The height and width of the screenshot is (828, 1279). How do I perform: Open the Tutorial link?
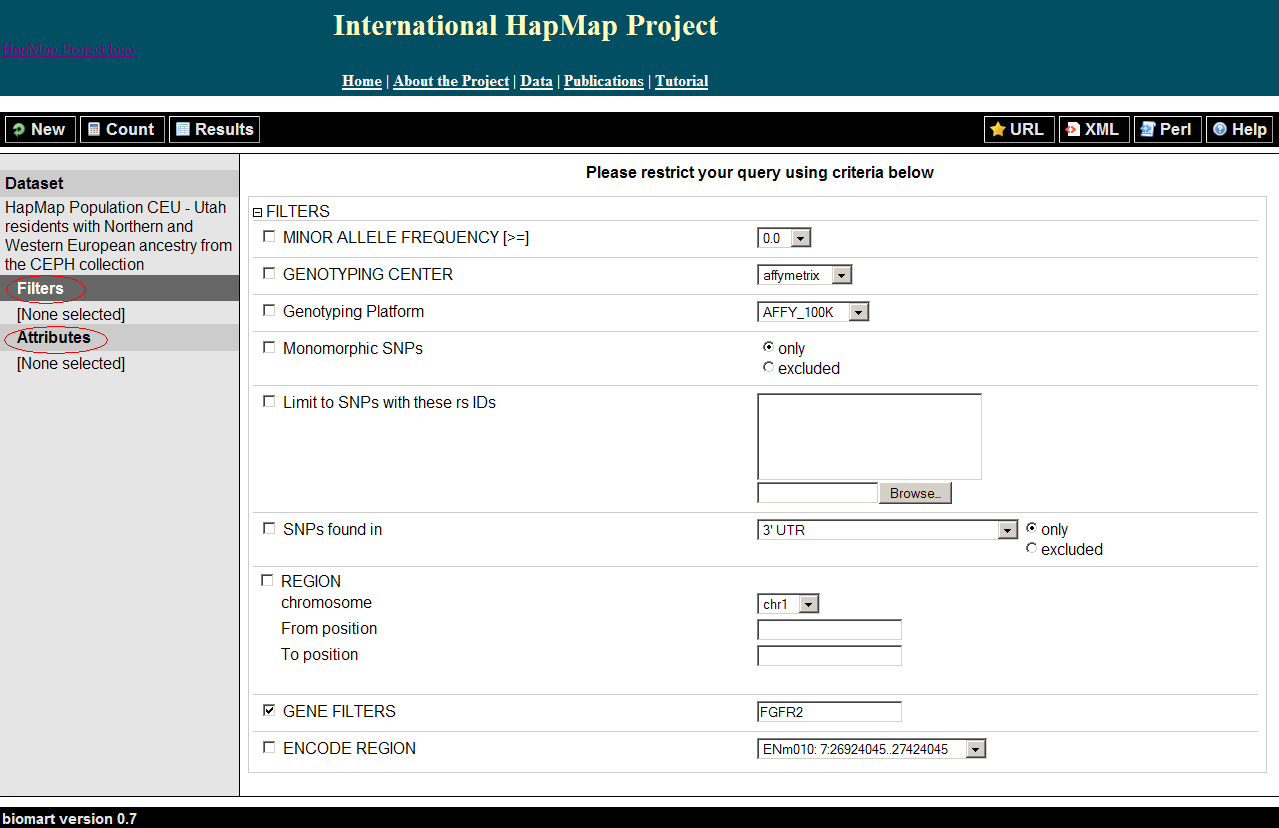[682, 81]
